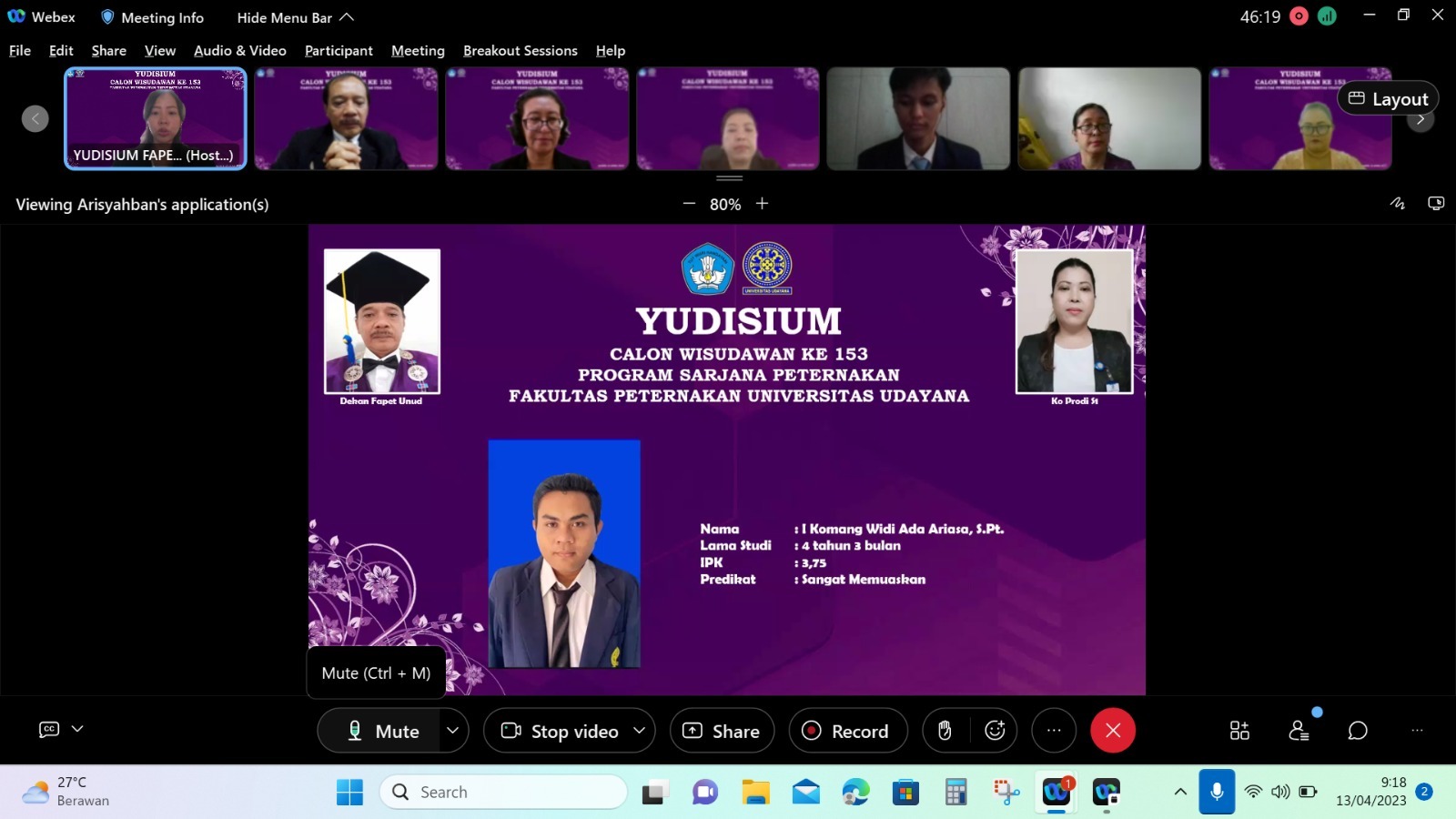Select the host YUDISIUM FAPE video thumbnail
Screen dimensions: 1456x819
coord(155,118)
